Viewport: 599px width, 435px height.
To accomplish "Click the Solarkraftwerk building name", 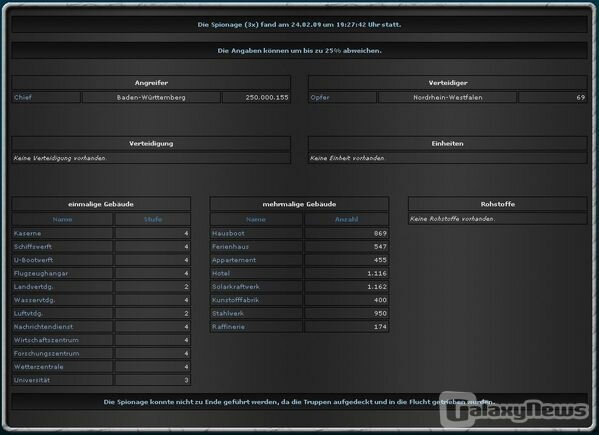I will (x=236, y=287).
